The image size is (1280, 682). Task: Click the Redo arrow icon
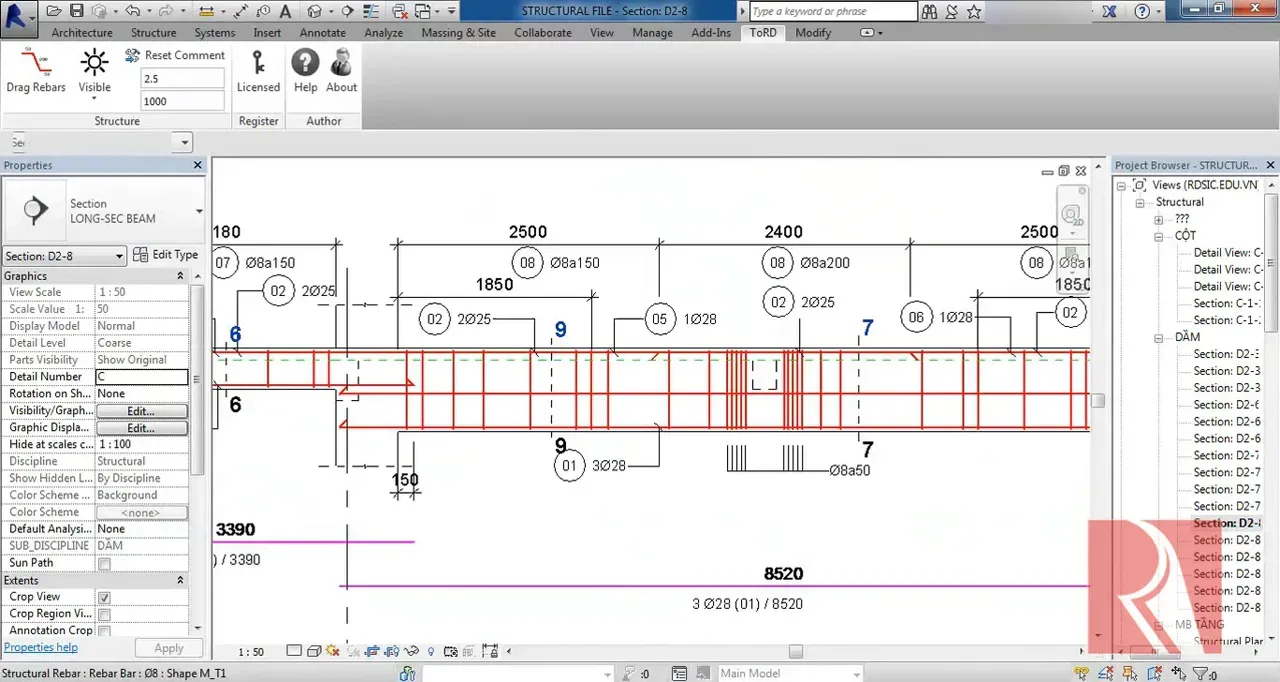pyautogui.click(x=167, y=12)
